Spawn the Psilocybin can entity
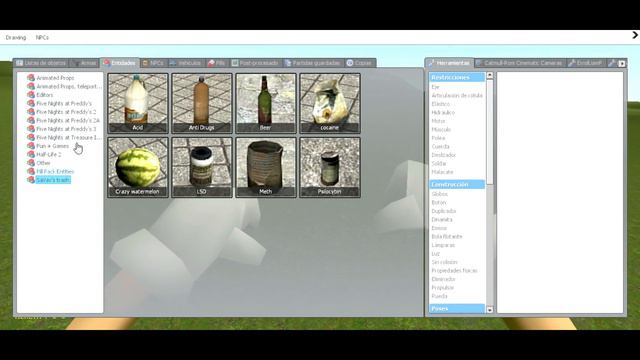Viewport: 640px width, 360px height. (x=330, y=167)
